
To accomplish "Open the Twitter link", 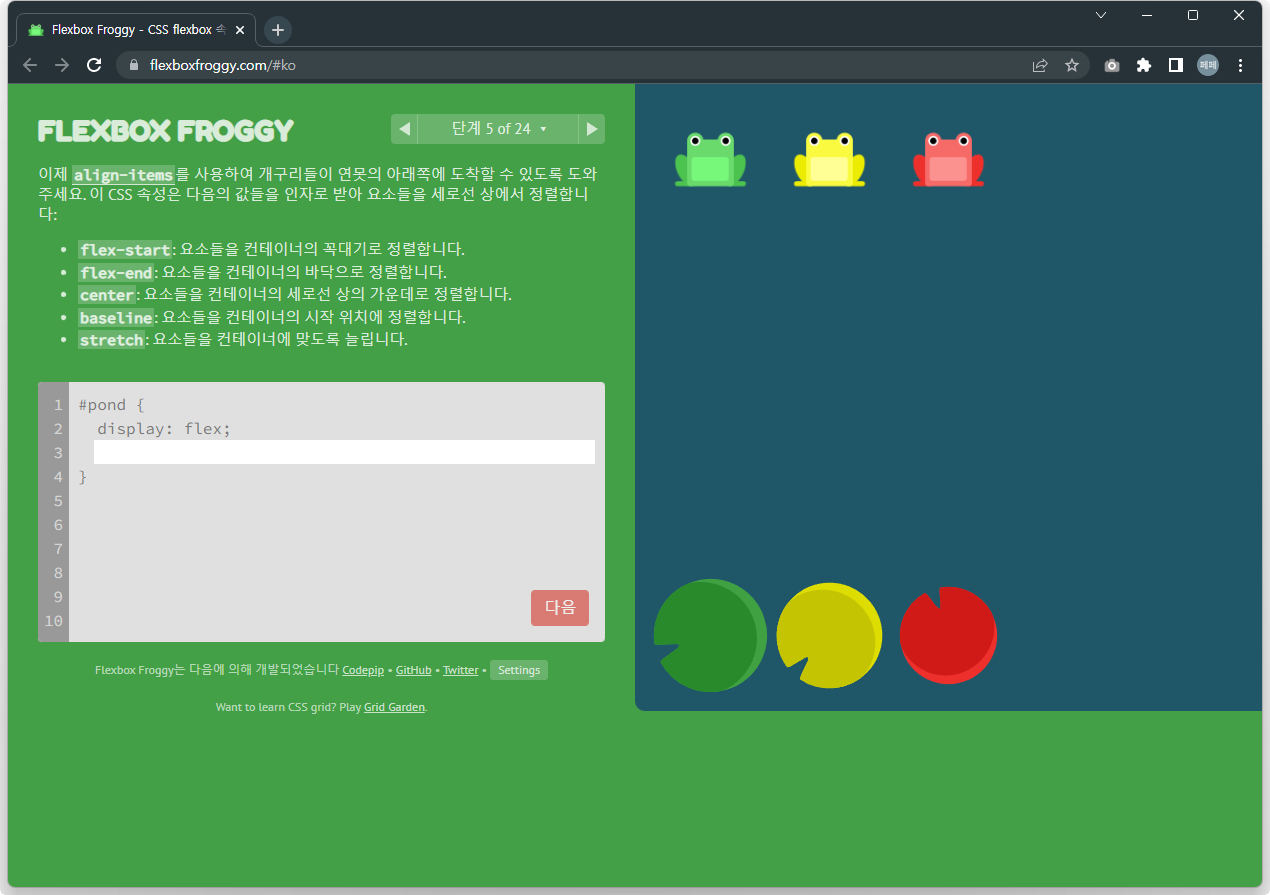I will coord(461,671).
